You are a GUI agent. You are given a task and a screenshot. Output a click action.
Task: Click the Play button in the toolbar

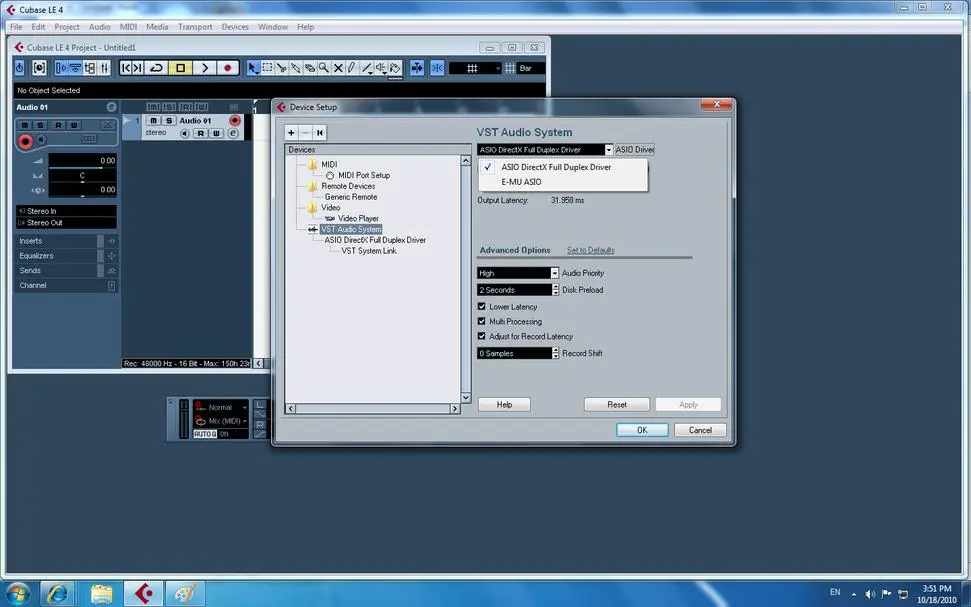[x=204, y=68]
